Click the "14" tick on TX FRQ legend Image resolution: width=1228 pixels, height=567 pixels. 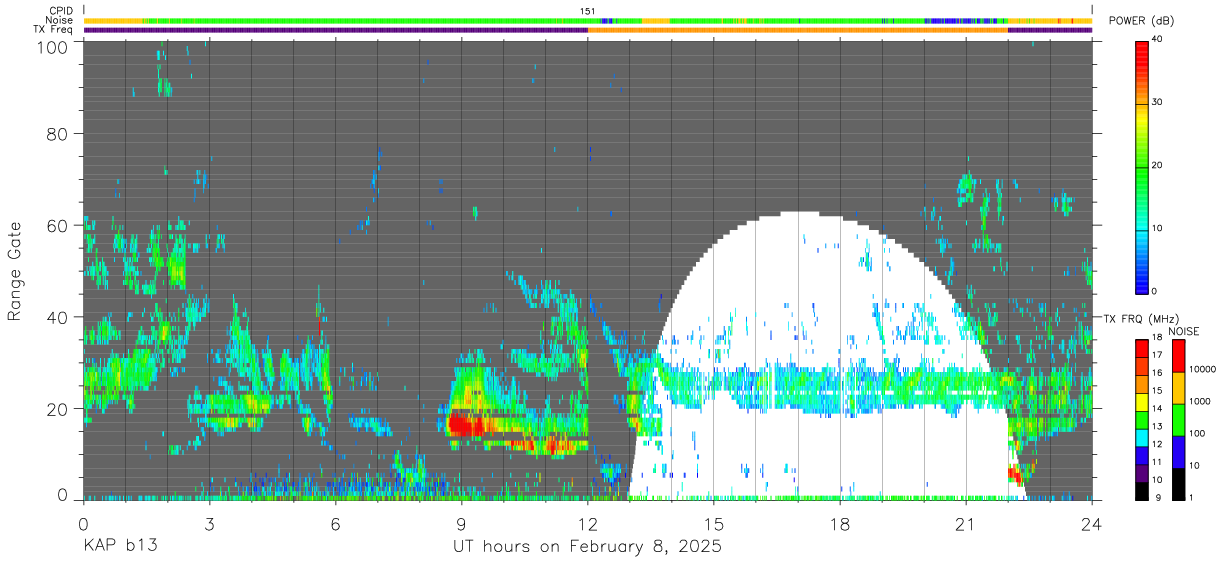point(1158,409)
